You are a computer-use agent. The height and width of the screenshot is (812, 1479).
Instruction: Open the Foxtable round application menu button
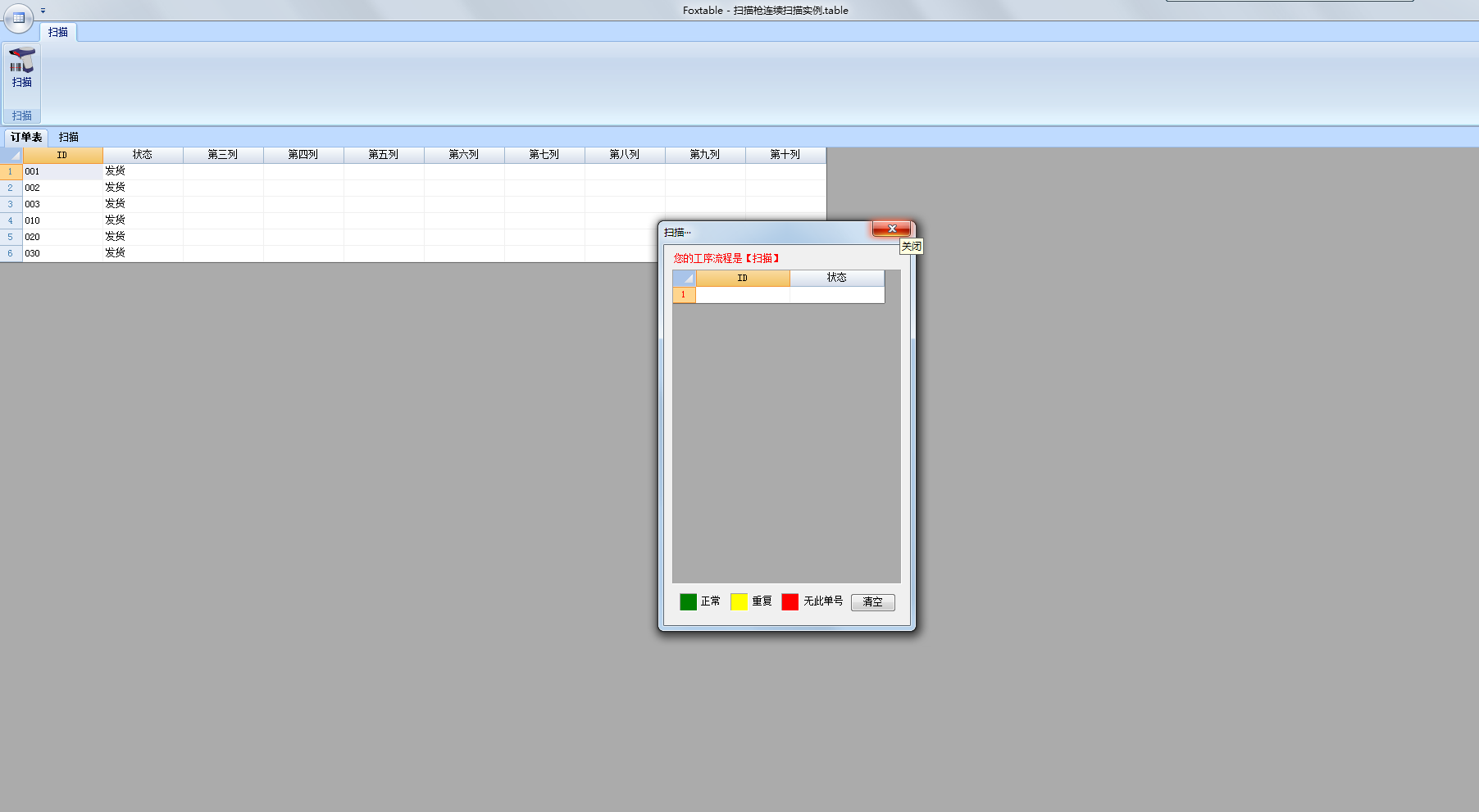18,17
